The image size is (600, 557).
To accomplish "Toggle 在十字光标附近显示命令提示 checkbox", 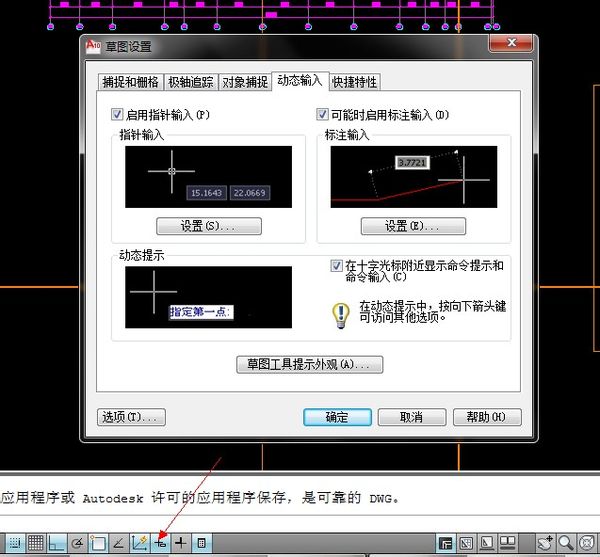I will pyautogui.click(x=336, y=265).
